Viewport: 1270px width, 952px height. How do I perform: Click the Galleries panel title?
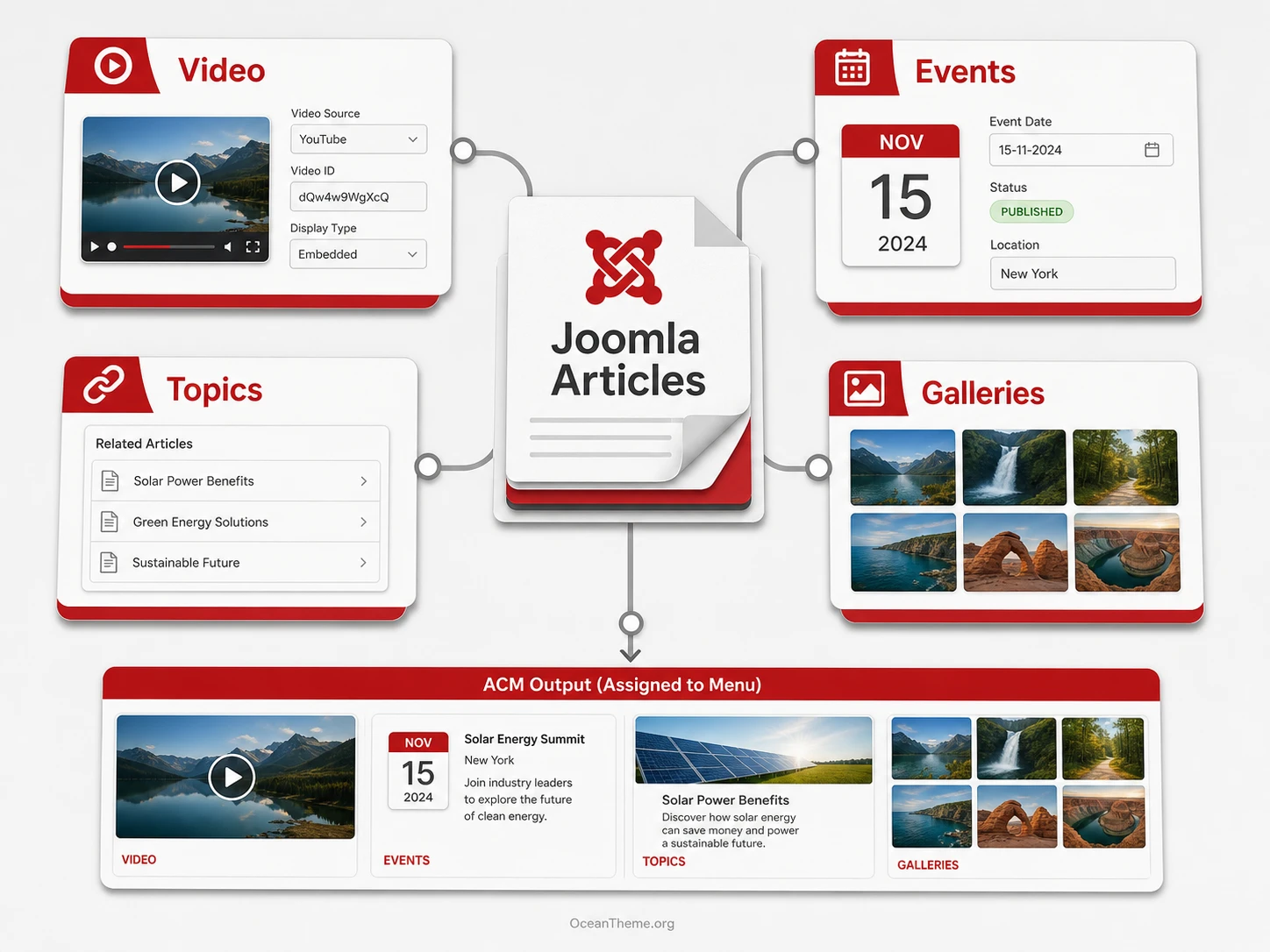pos(982,393)
